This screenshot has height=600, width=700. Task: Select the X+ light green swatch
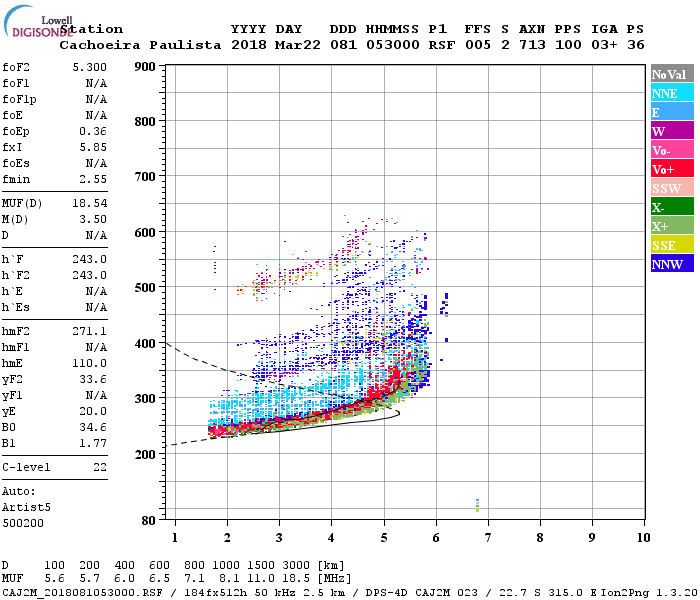point(672,226)
